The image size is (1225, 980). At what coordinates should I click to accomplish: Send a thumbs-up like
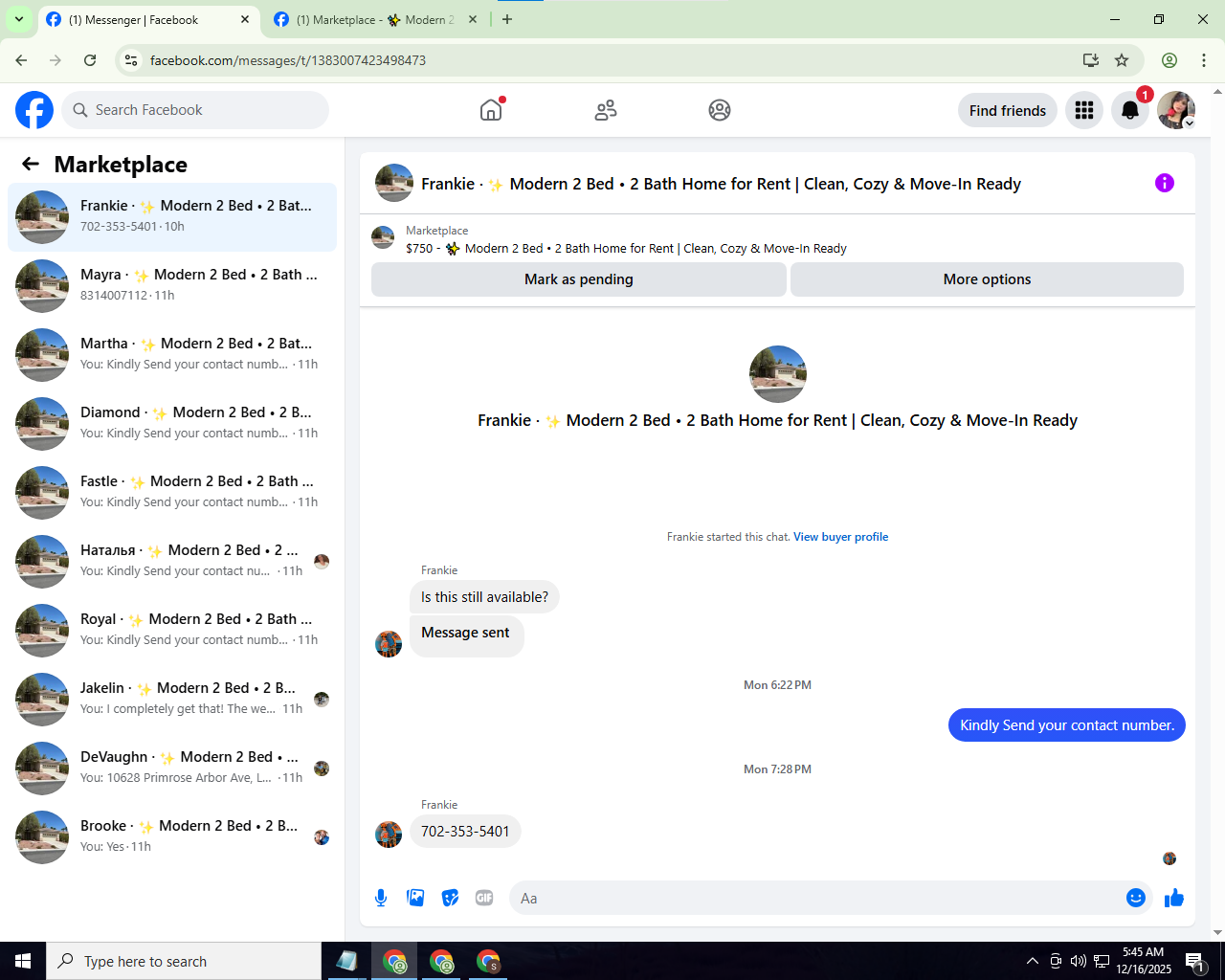pyautogui.click(x=1174, y=898)
